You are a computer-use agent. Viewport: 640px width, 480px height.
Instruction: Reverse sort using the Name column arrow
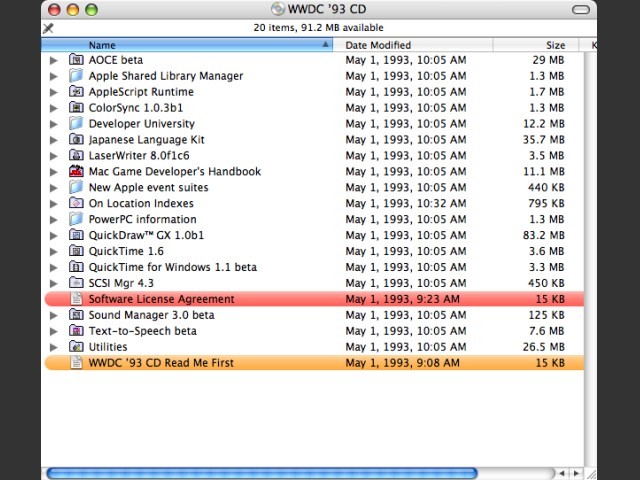coord(325,44)
